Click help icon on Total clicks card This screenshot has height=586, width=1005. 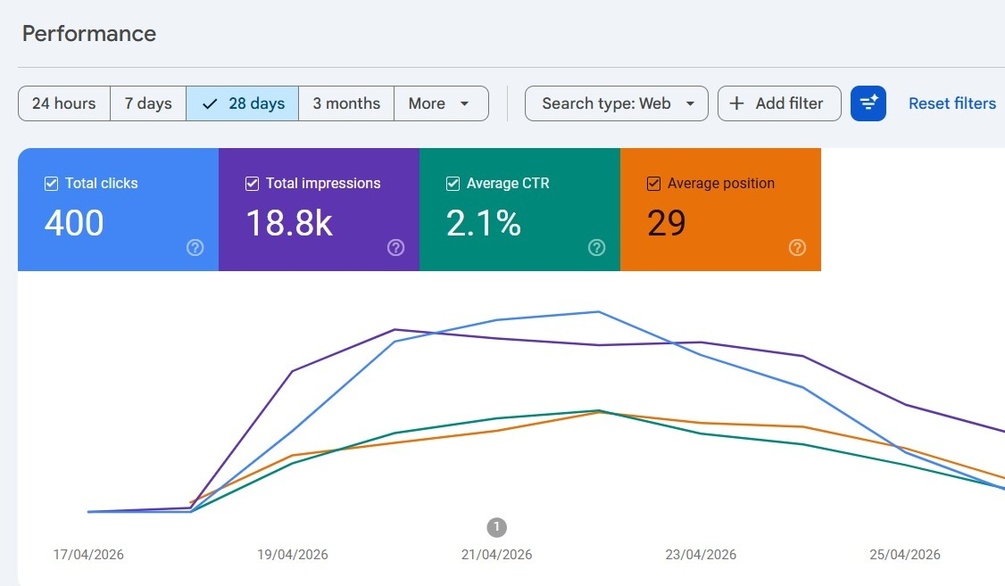click(195, 247)
